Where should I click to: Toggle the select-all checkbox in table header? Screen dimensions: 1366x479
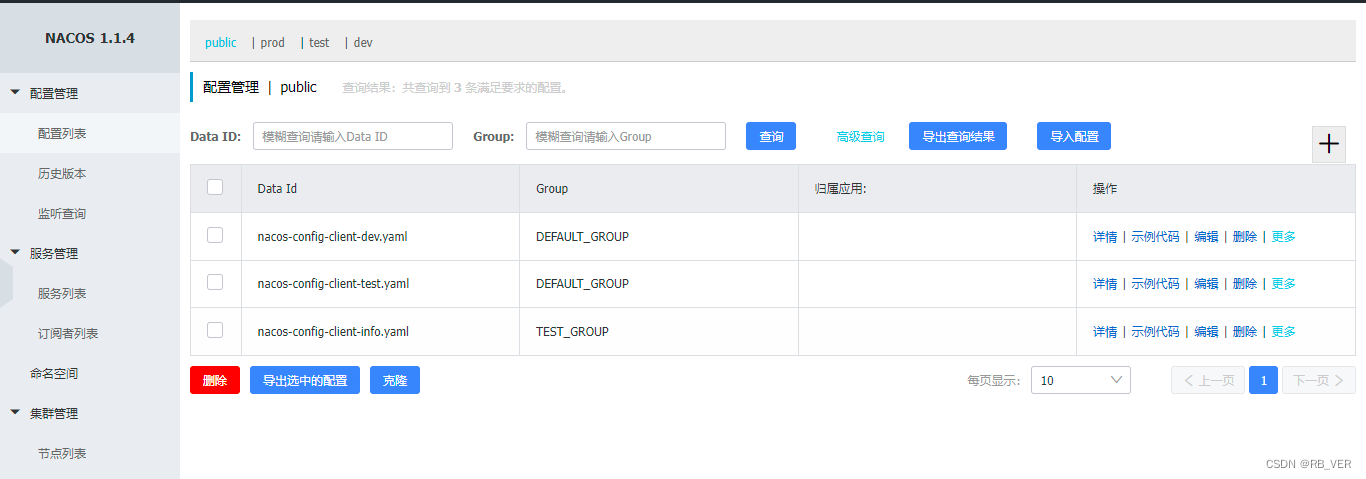(215, 187)
